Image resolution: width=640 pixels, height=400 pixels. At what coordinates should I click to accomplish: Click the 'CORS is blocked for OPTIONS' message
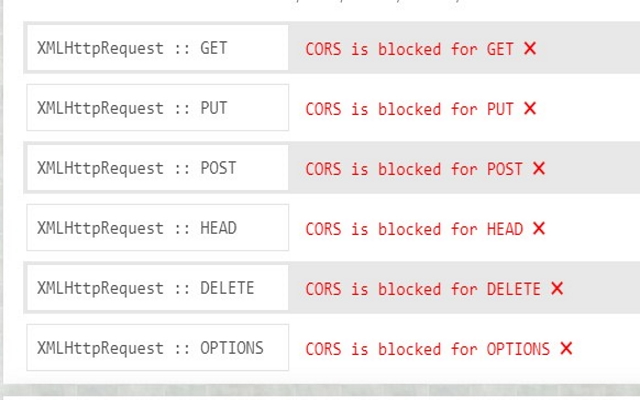427,348
